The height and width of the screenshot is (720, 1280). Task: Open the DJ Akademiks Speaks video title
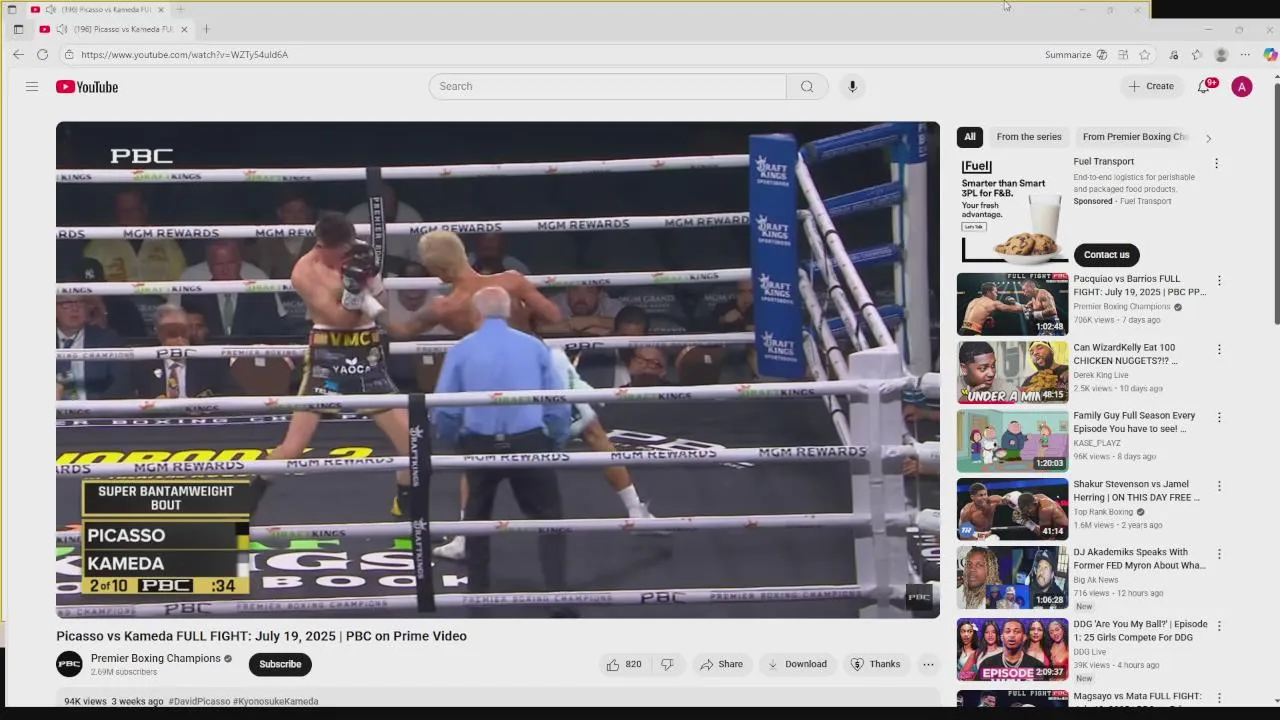click(1140, 559)
